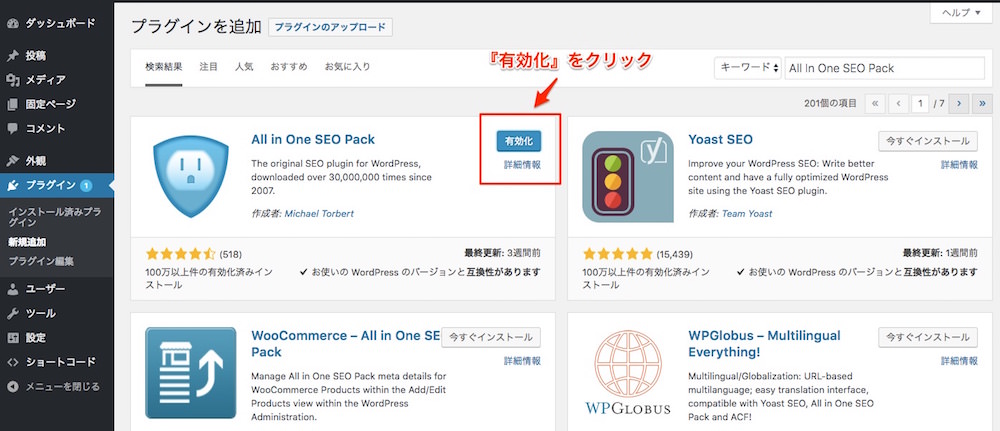Click the Posts (投稿) pin icon

click(12, 56)
